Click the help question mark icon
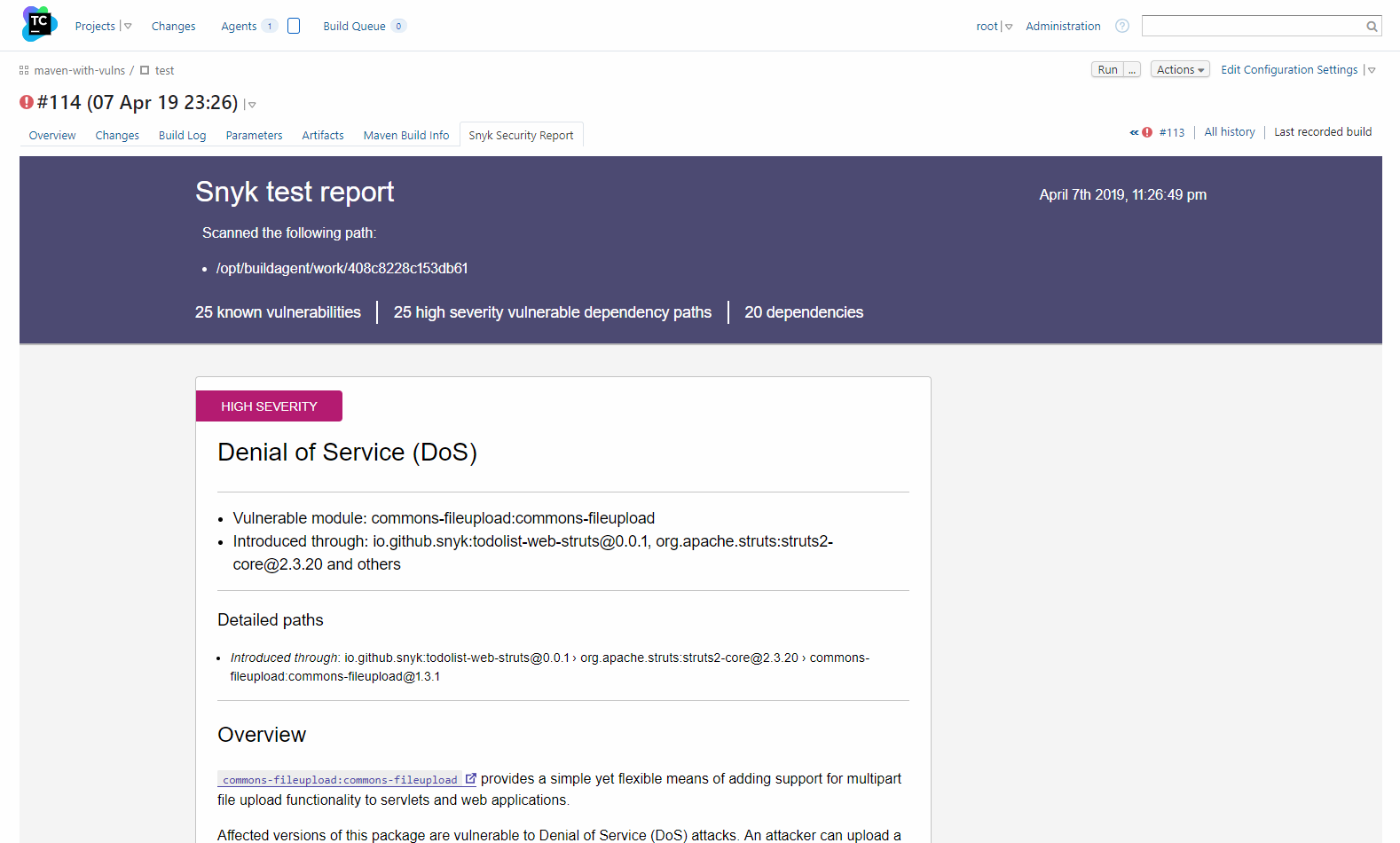Viewport: 1400px width, 843px height. point(1122,26)
